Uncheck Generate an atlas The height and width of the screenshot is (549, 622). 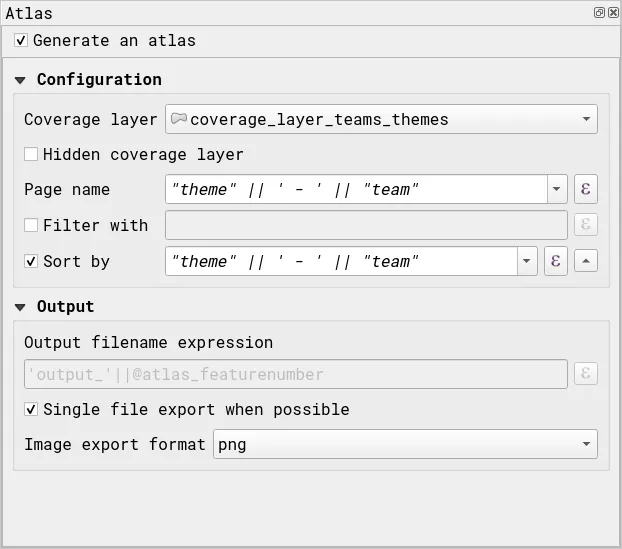point(21,41)
